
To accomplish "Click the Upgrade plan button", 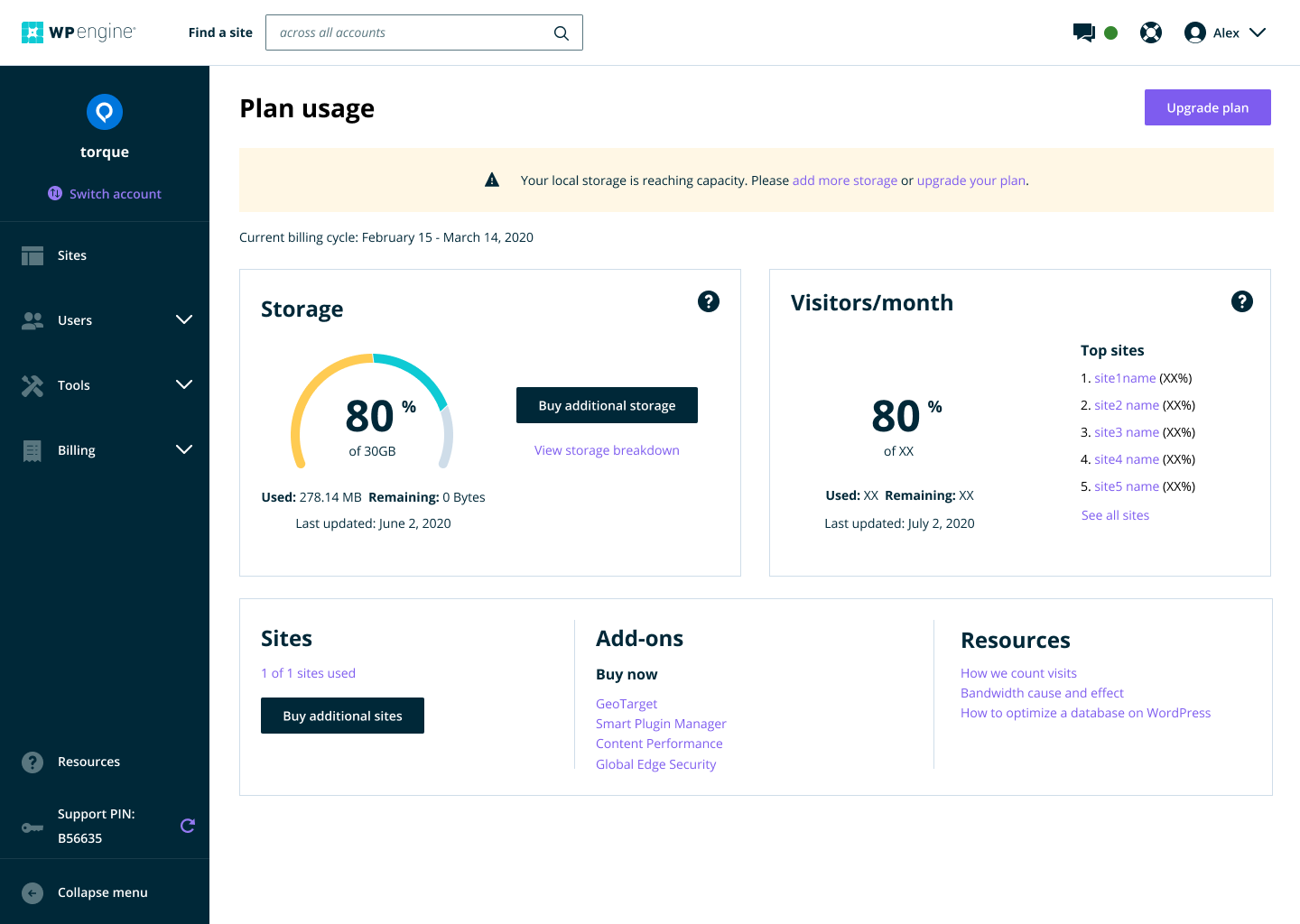I will 1208,107.
